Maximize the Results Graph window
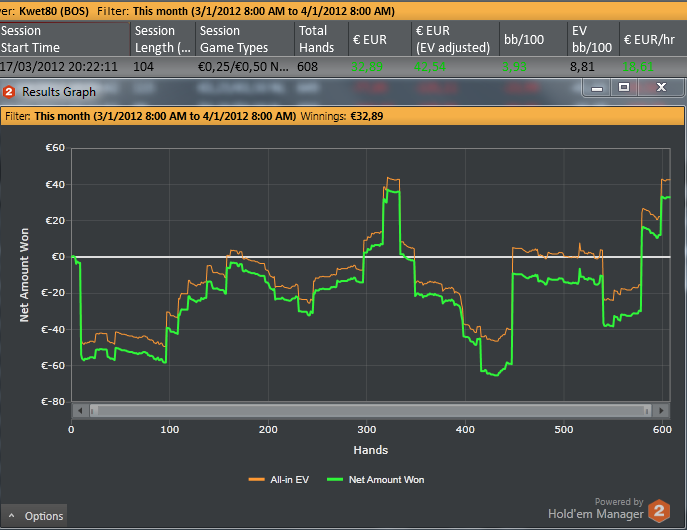This screenshot has height=530, width=687. 624,88
